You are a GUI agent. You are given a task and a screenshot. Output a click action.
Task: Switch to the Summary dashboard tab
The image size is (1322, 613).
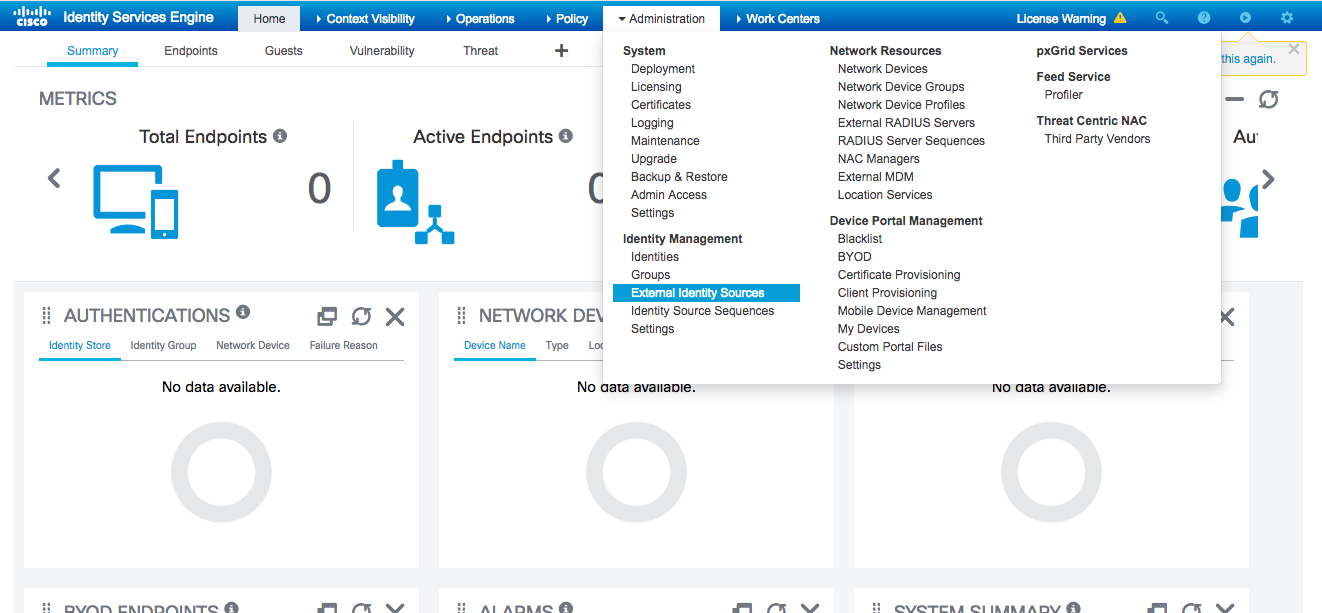(x=93, y=51)
